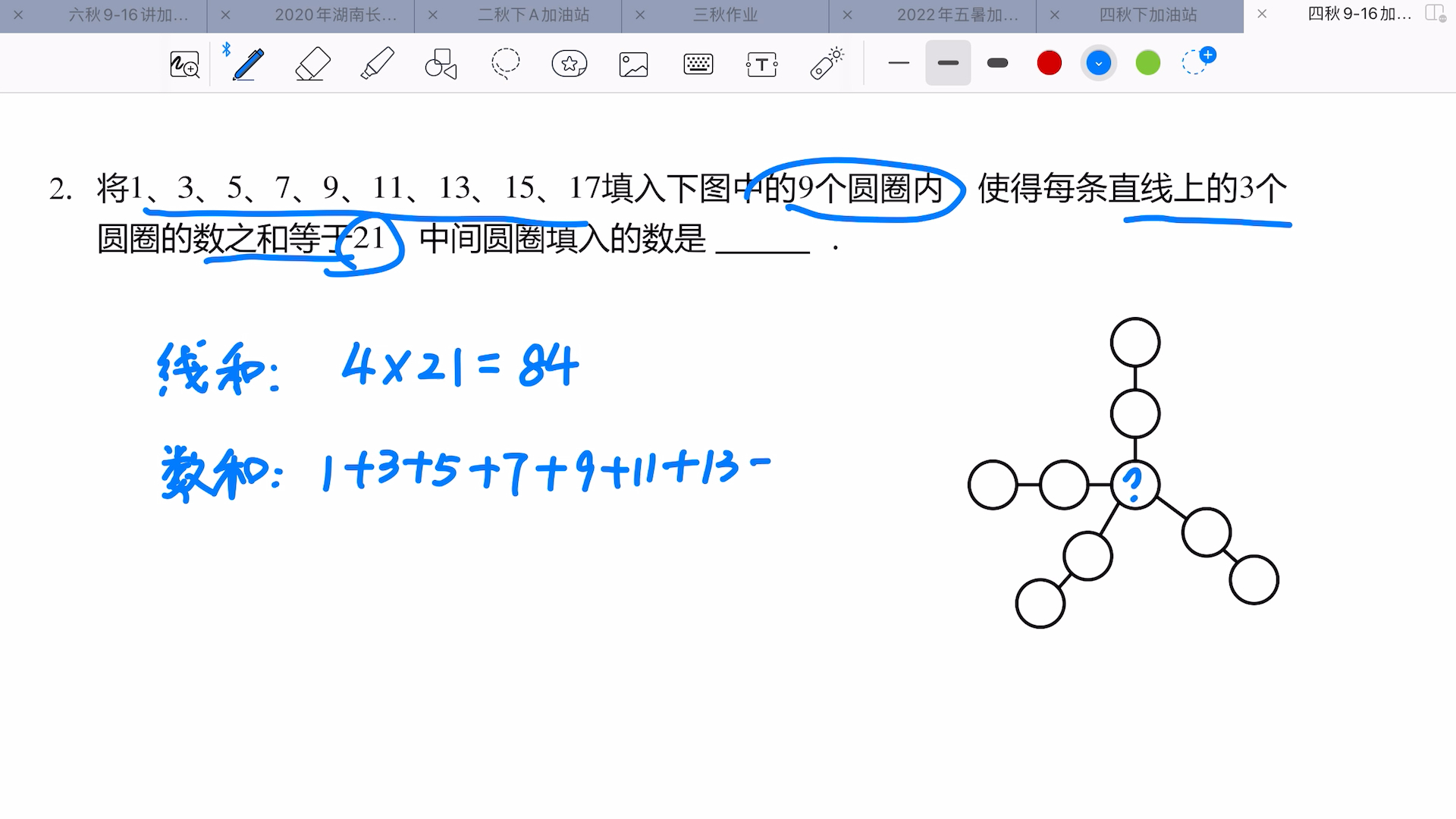Activate the Laser pointer tool
The width and height of the screenshot is (1456, 819).
point(827,64)
